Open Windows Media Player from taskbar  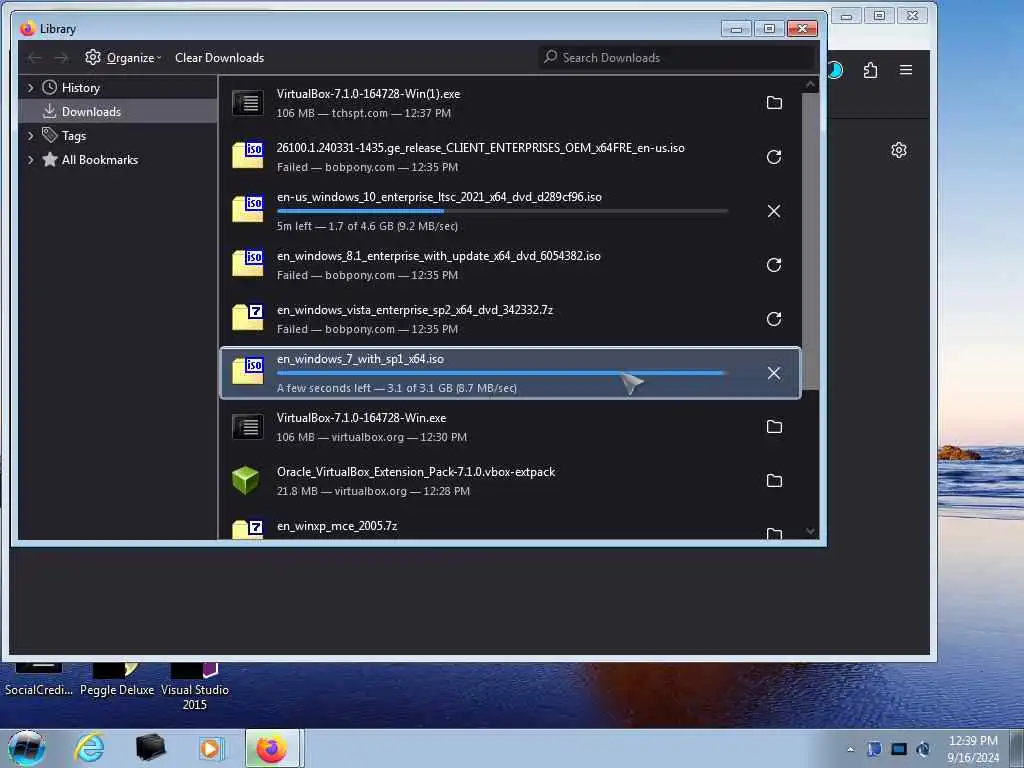tap(211, 748)
